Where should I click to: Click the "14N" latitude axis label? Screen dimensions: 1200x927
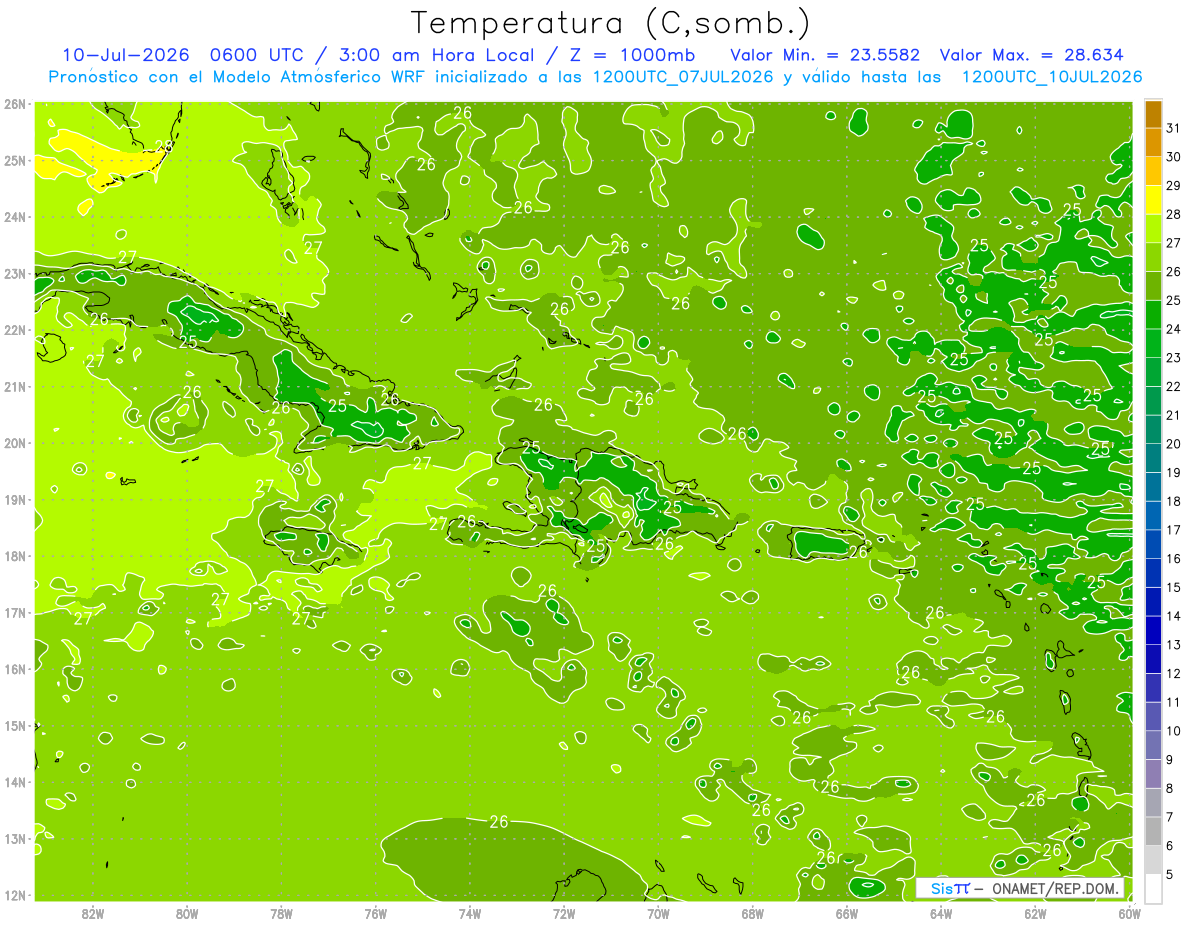[x=15, y=781]
